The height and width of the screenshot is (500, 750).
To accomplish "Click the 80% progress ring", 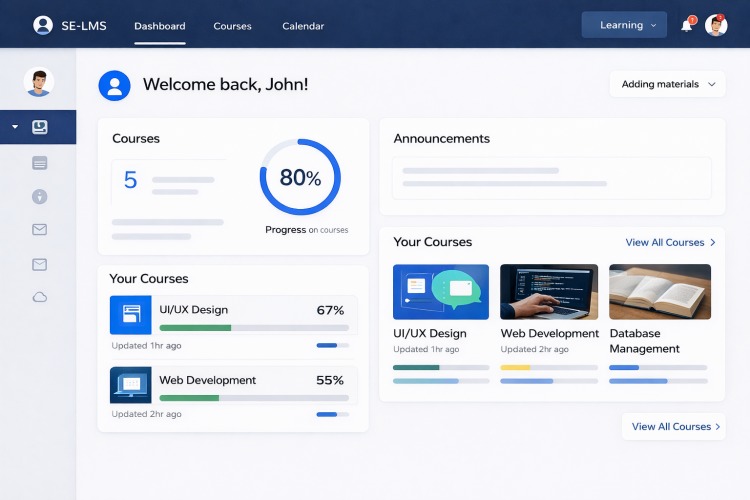I will pyautogui.click(x=300, y=177).
